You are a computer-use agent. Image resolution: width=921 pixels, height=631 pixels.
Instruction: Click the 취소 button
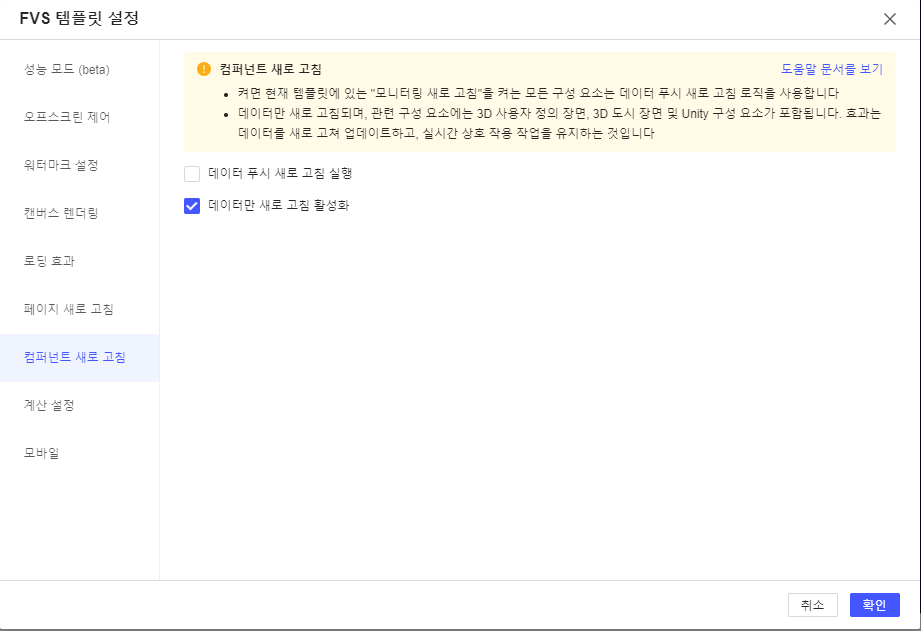point(812,605)
